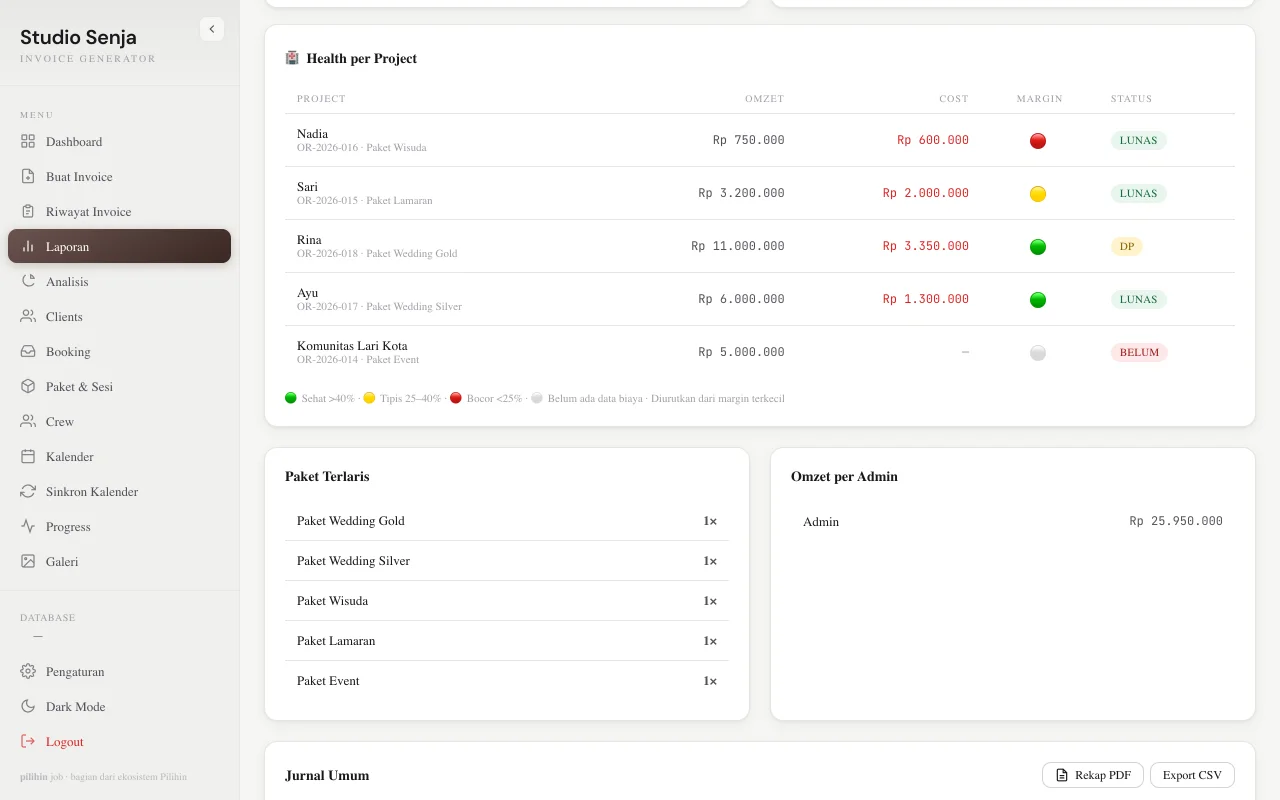Click the Crew people icon

point(28,422)
